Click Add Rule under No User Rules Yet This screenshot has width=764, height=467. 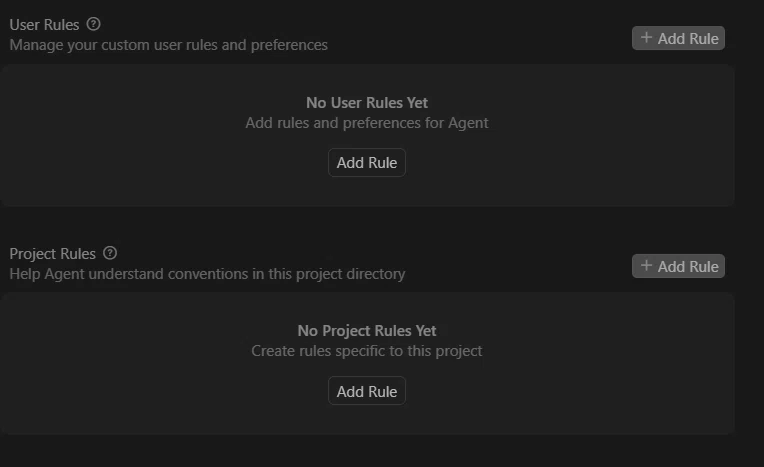click(x=367, y=162)
